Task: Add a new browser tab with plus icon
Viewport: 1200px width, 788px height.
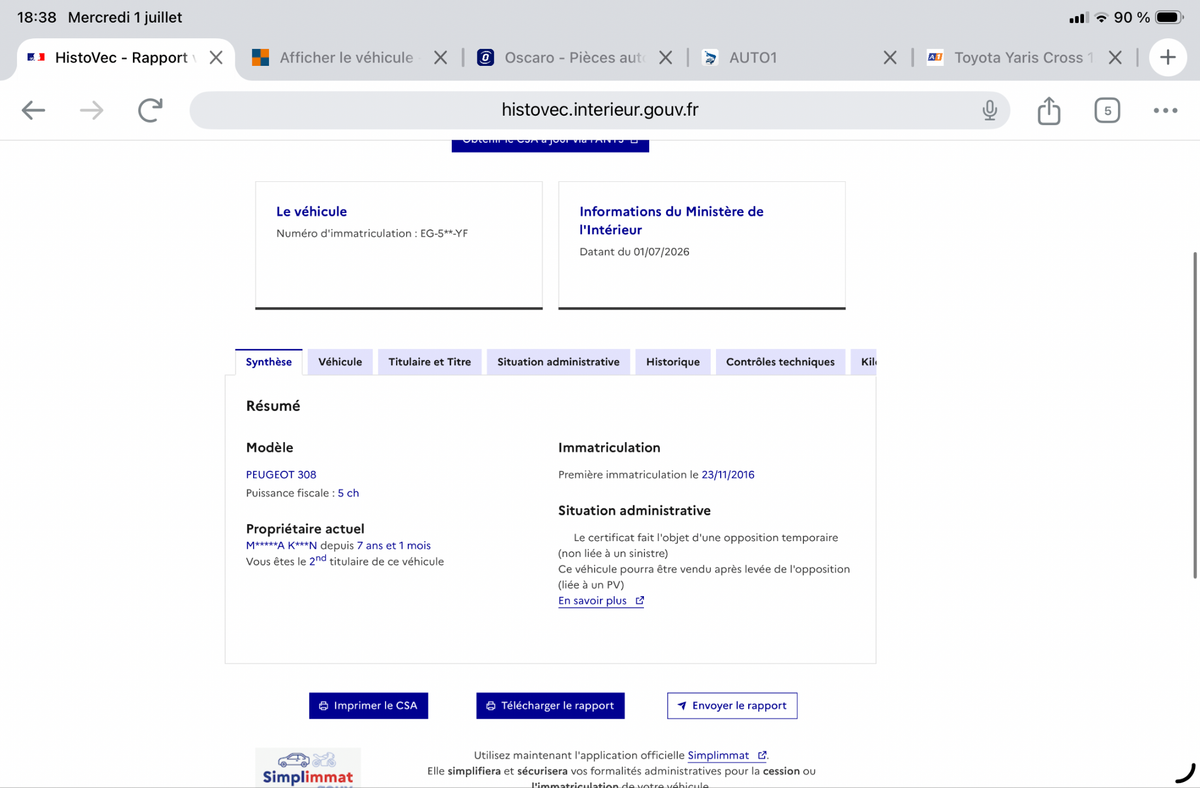Action: [1168, 58]
